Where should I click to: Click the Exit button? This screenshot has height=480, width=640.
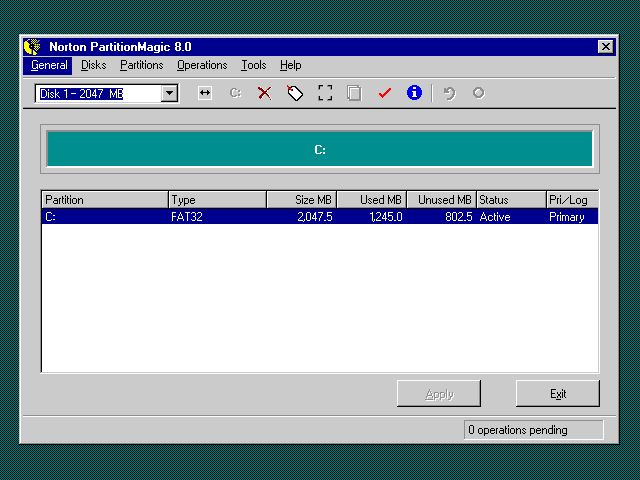[558, 394]
